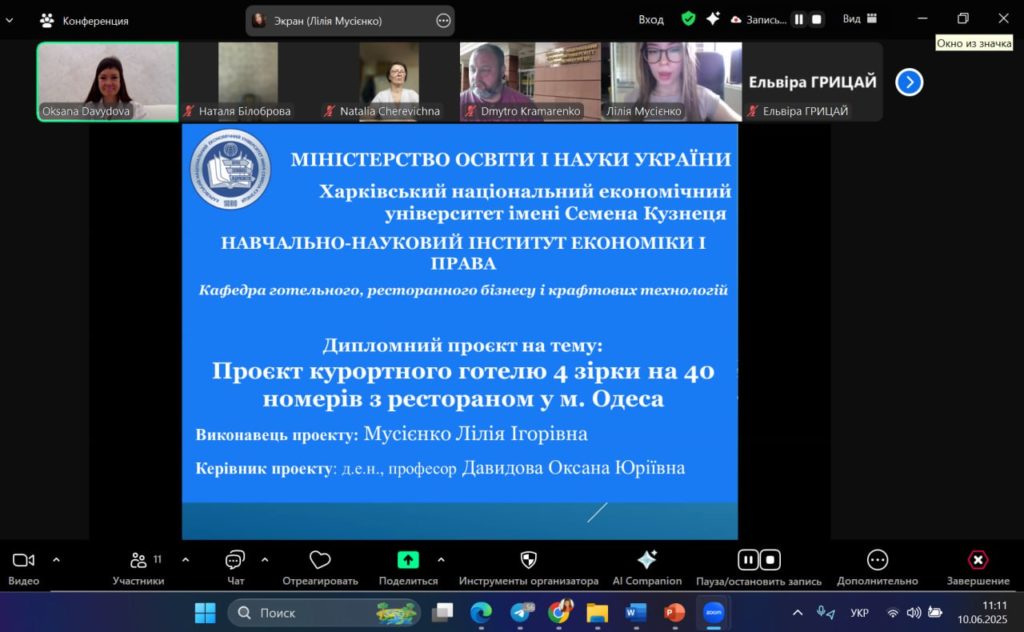
Task: Open PowerPoint from the Windows taskbar
Action: [x=674, y=612]
